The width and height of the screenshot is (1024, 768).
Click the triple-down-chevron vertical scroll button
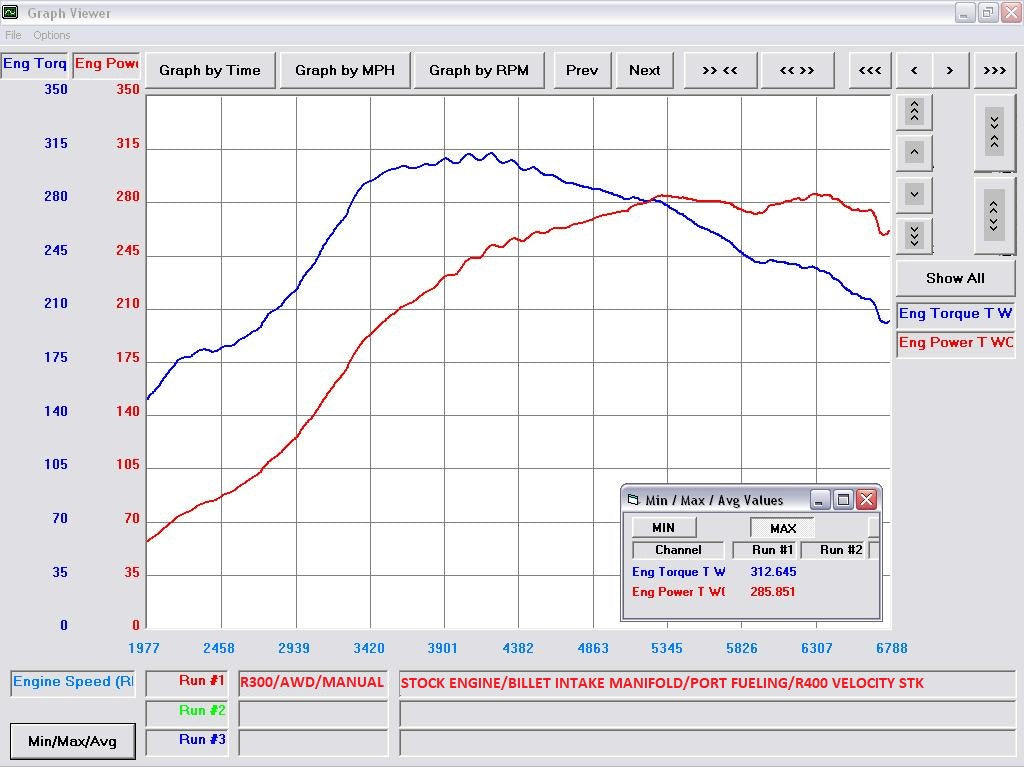coord(914,235)
